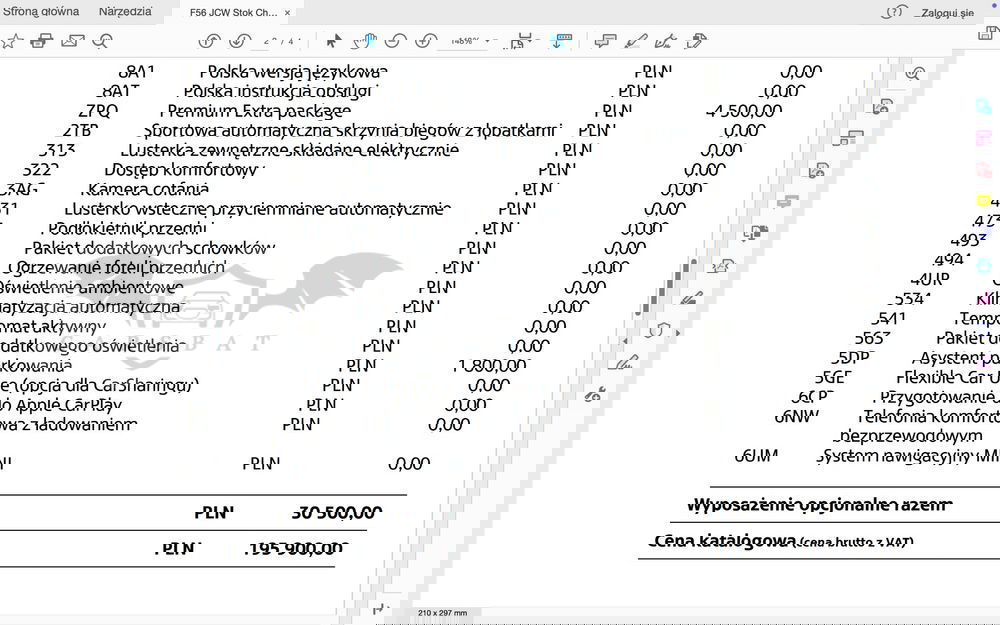This screenshot has height=625, width=1000.
Task: Open the Narzędzia tab
Action: click(x=125, y=12)
